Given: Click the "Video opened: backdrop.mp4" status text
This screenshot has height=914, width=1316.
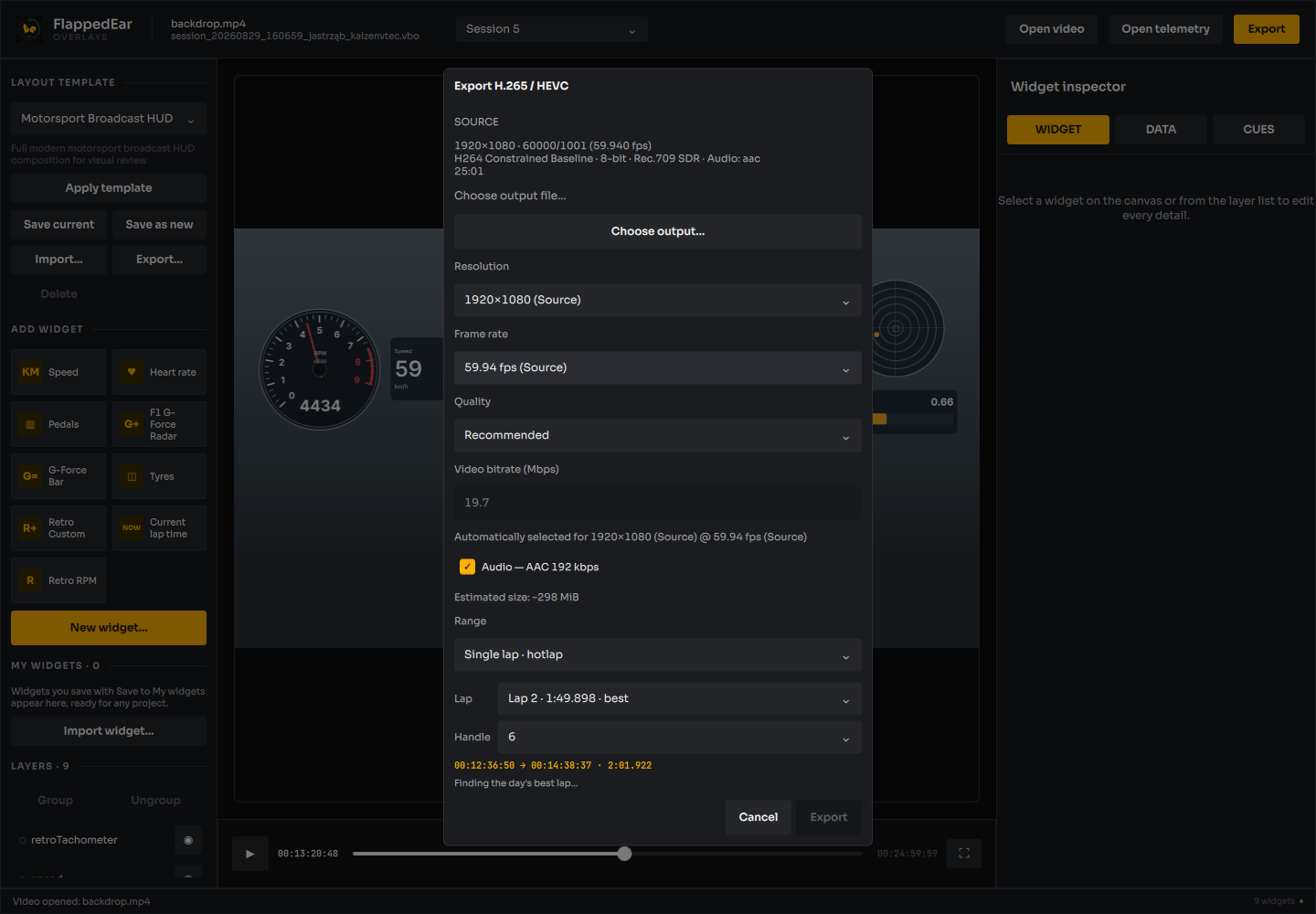Looking at the screenshot, I should [x=81, y=901].
